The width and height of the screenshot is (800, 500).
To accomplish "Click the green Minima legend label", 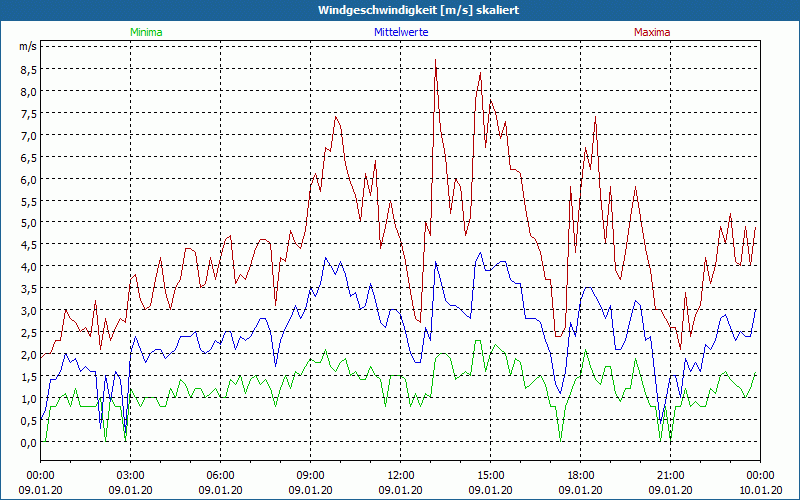I will 146,32.
